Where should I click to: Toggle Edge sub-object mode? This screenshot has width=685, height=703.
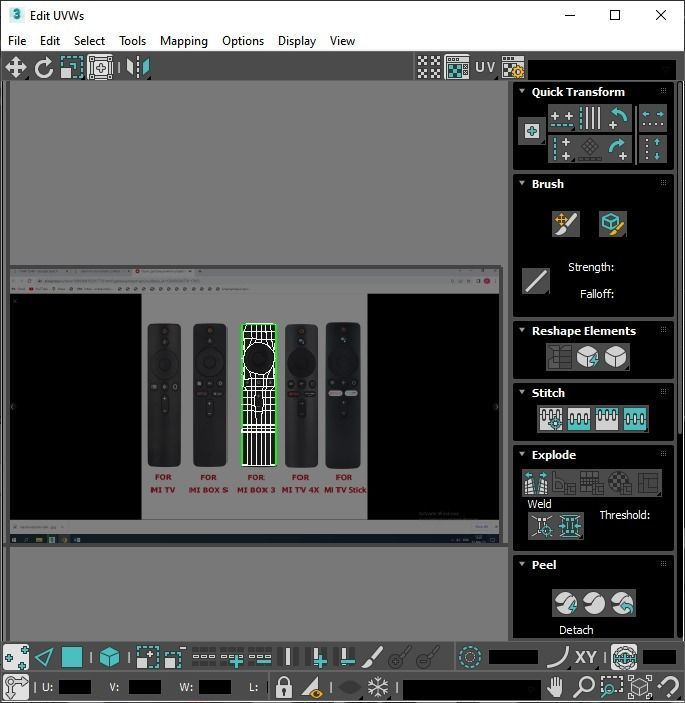(x=44, y=658)
